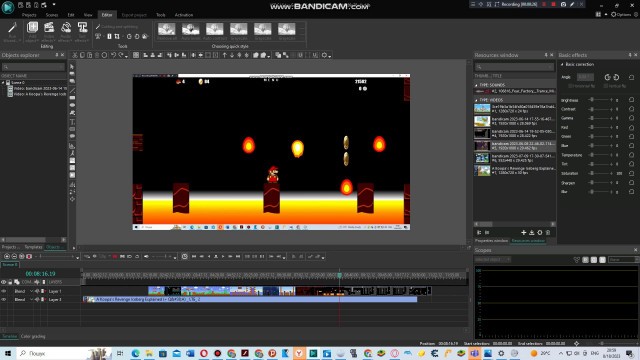Collapse the Basic correction section
This screenshot has height=360, width=640.
(x=562, y=64)
